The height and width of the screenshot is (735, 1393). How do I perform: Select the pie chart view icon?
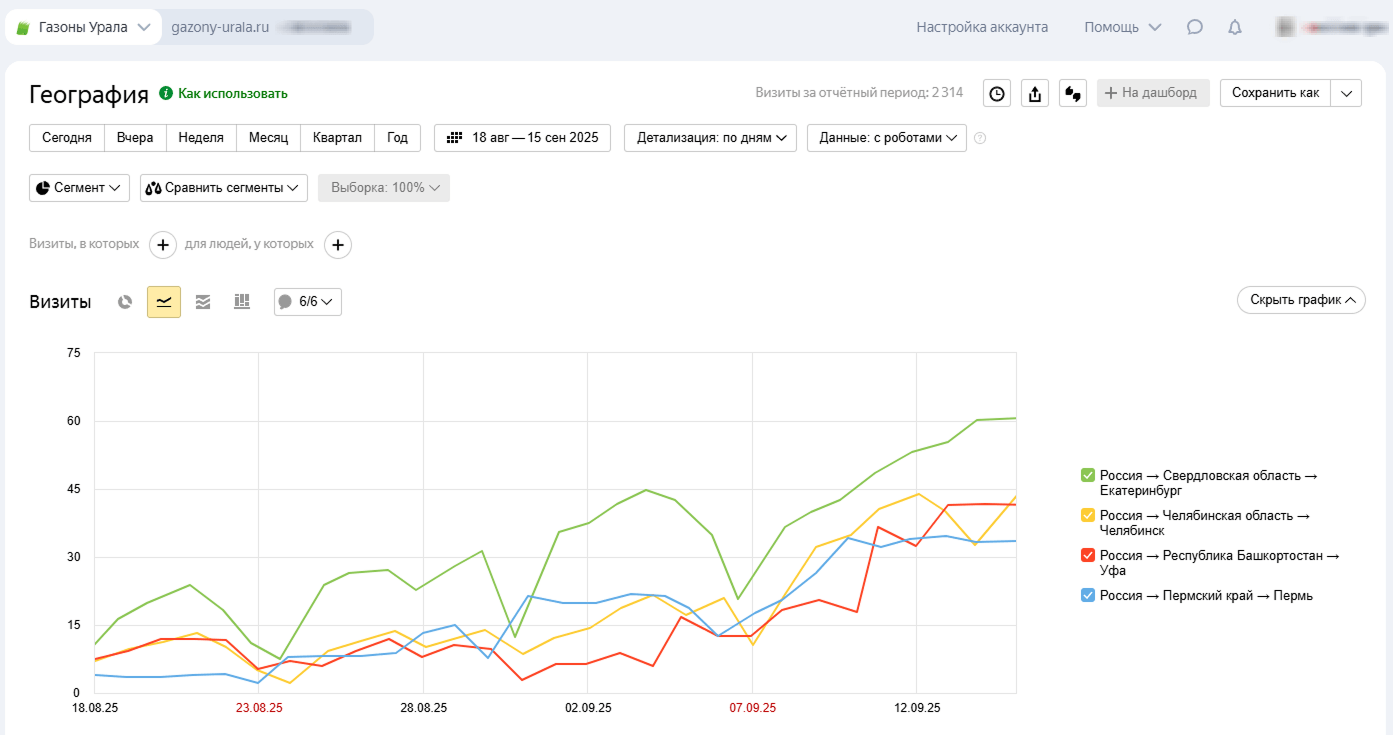click(x=125, y=301)
